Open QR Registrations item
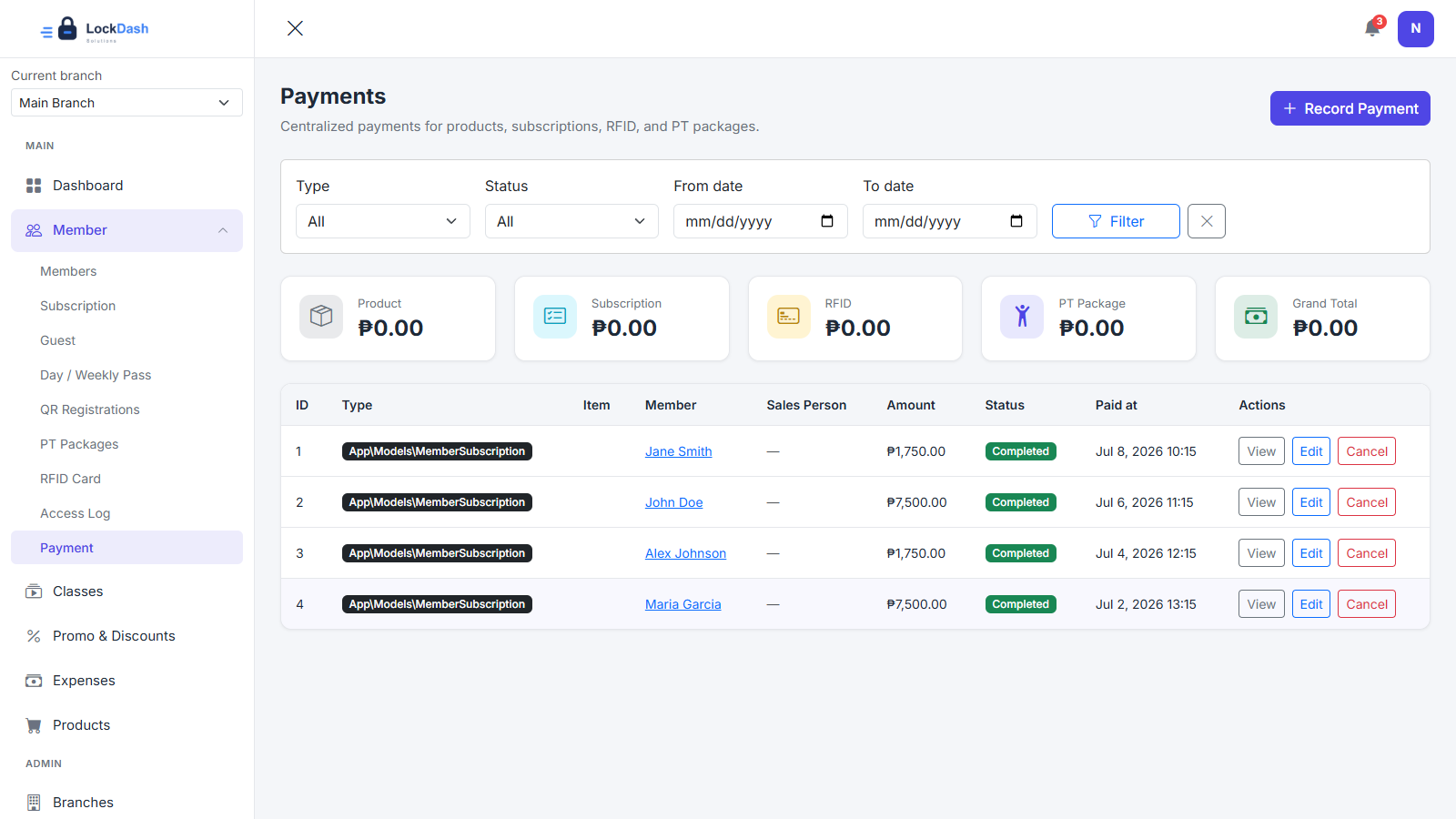The image size is (1456, 819). point(90,409)
